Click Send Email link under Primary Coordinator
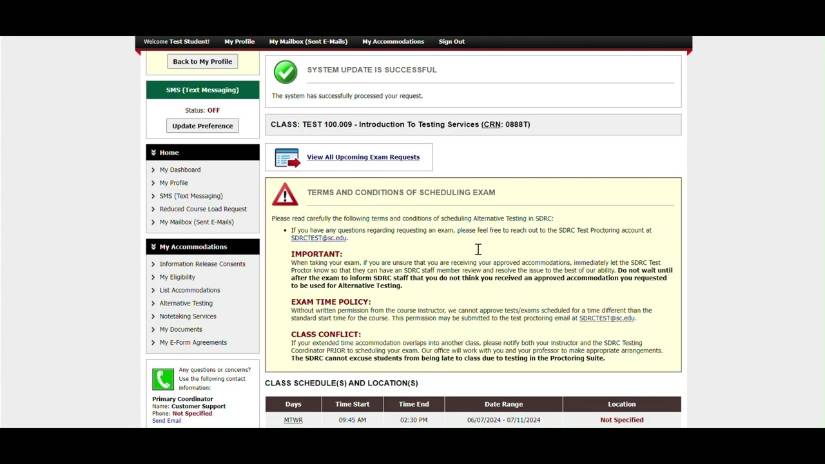Image resolution: width=825 pixels, height=464 pixels. [x=166, y=421]
